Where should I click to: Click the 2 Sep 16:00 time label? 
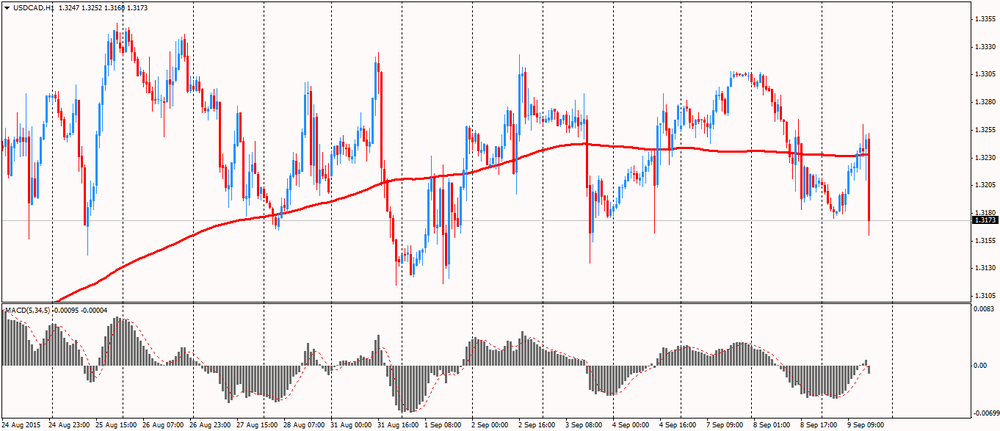[x=539, y=424]
